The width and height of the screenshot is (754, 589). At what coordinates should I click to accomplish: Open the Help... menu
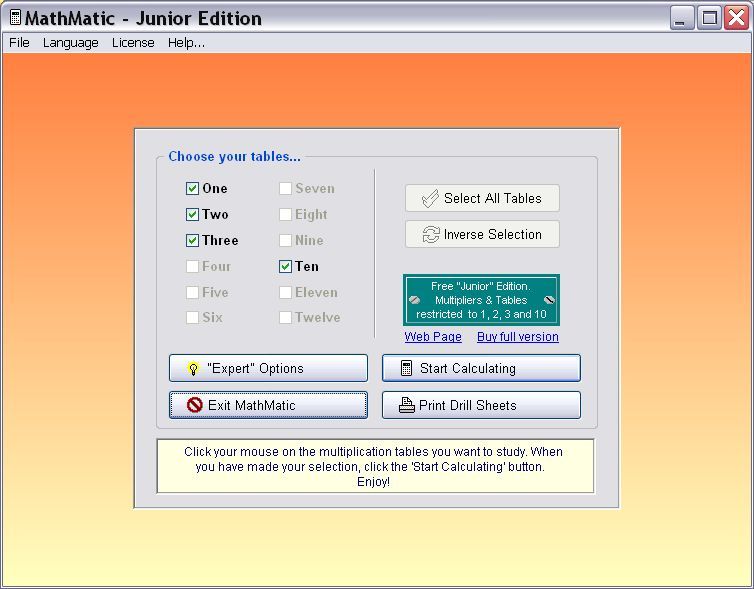coord(187,43)
